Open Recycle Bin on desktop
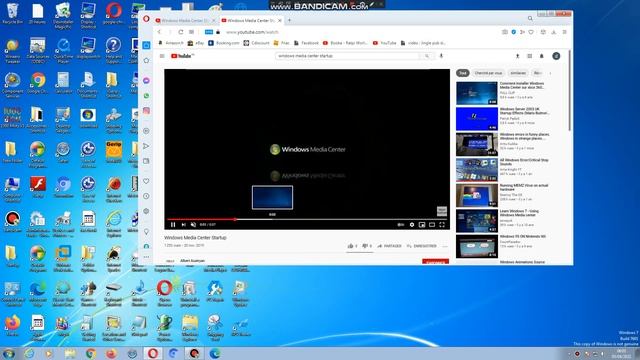Screen dimensions: 640x360 click(12, 13)
